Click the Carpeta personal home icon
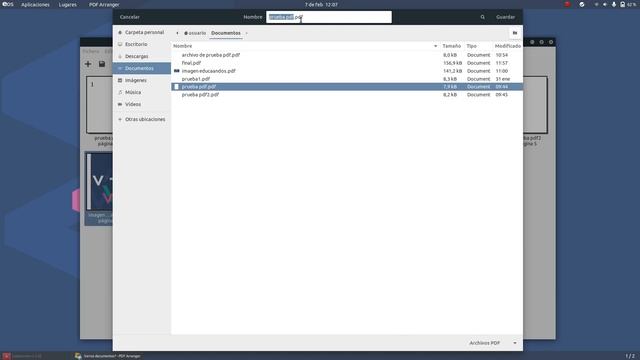 120,32
